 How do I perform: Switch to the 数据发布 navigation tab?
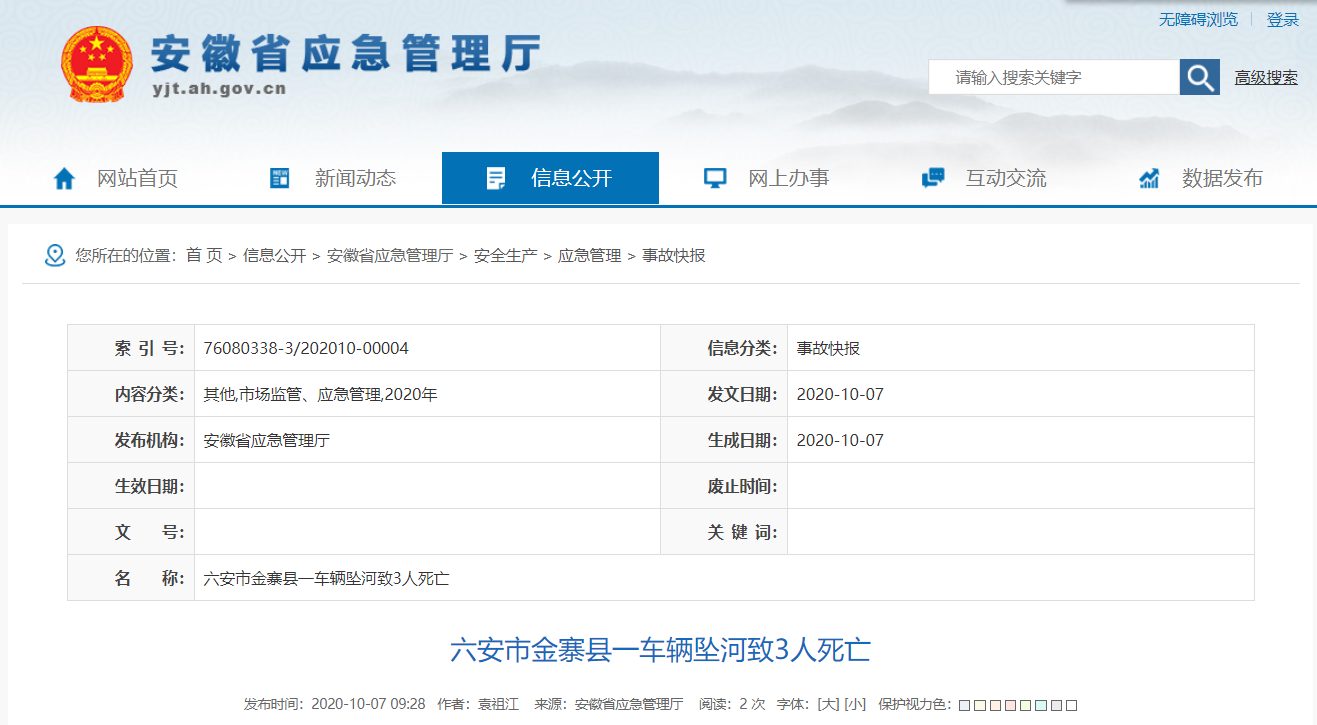[x=1222, y=179]
